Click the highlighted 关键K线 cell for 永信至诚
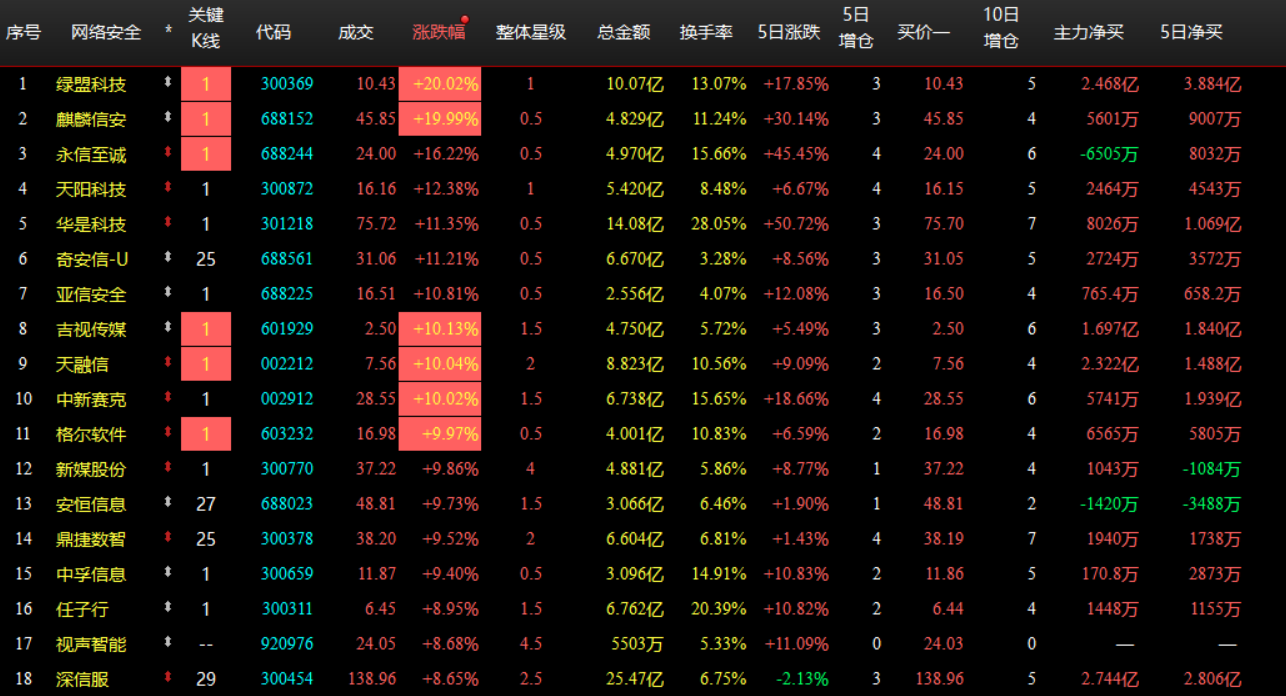 [206, 154]
